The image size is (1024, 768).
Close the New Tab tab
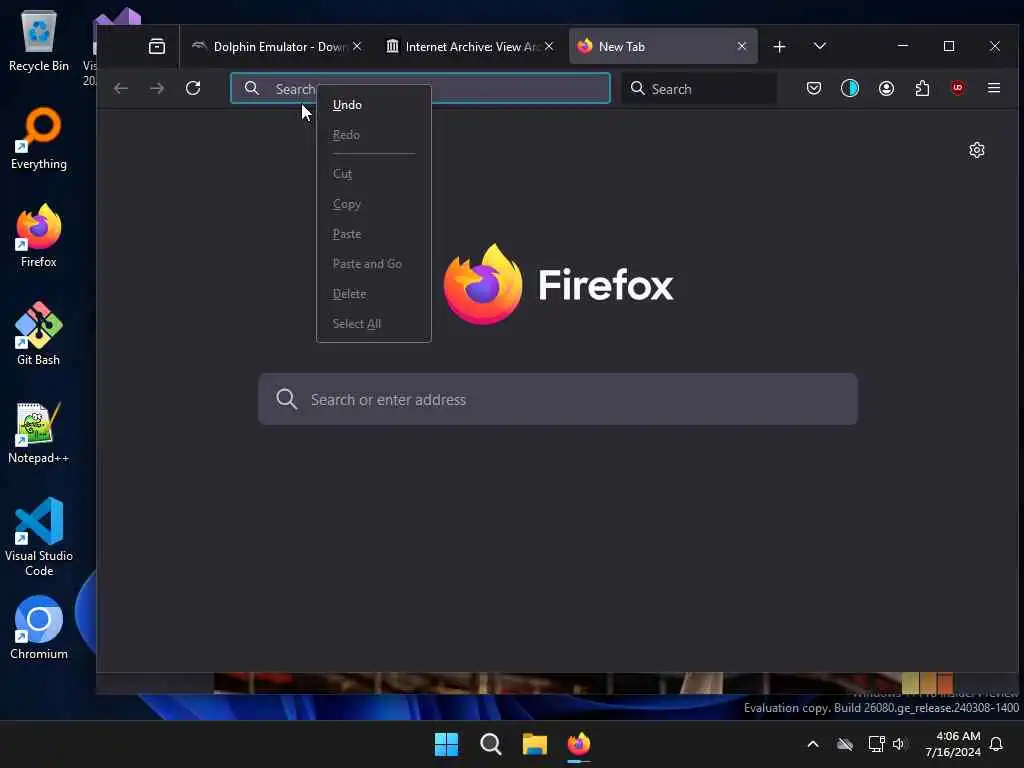[742, 46]
